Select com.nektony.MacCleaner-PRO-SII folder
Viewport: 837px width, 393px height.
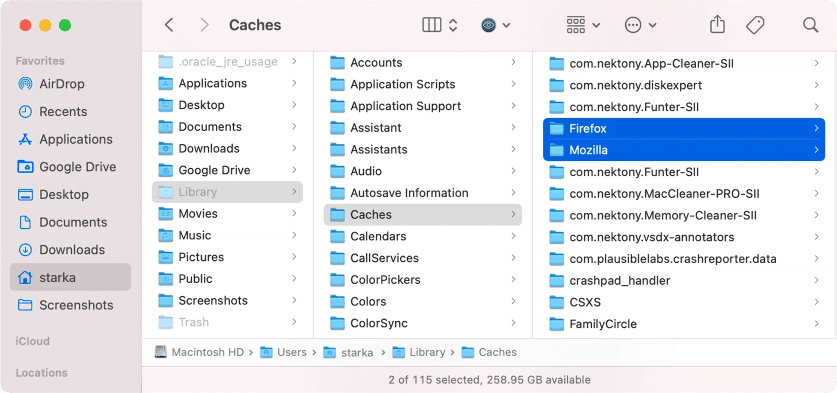click(684, 194)
